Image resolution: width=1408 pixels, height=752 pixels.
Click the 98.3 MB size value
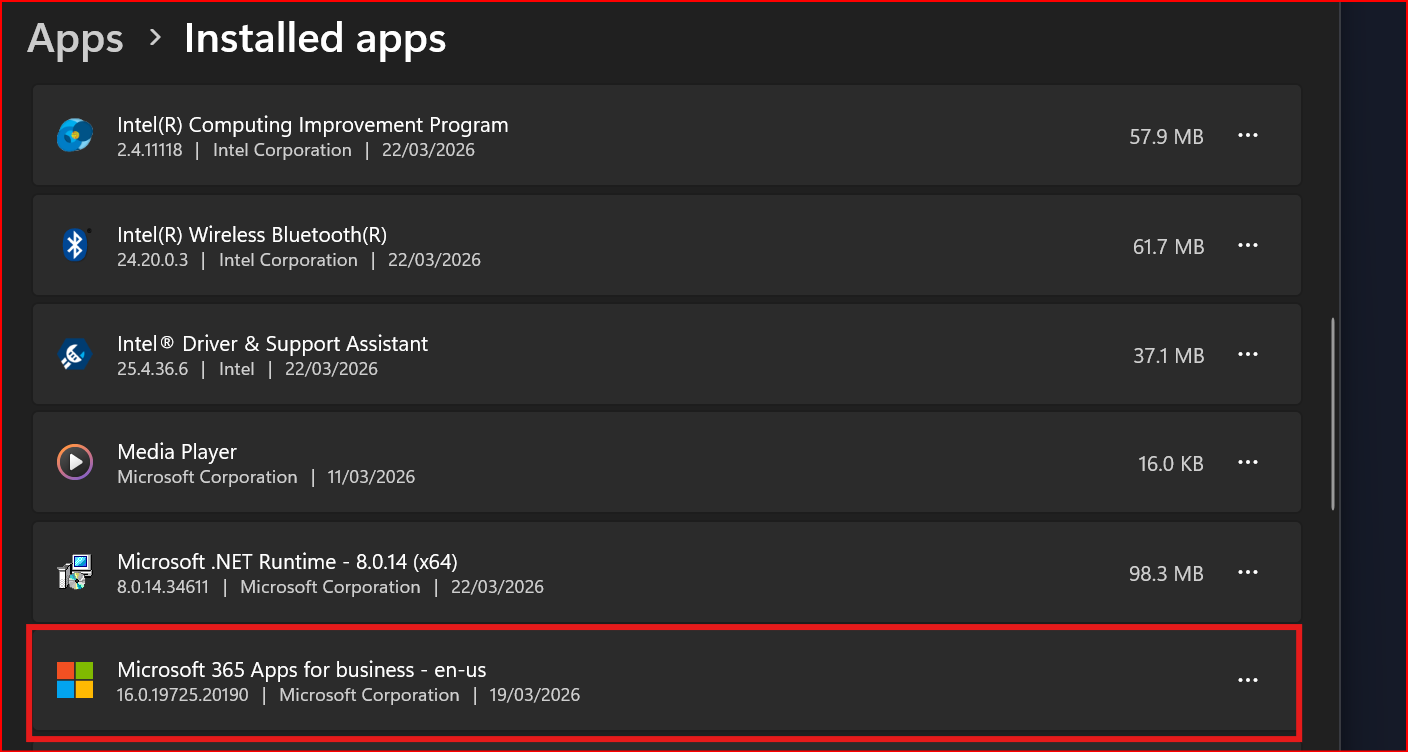pyautogui.click(x=1166, y=573)
